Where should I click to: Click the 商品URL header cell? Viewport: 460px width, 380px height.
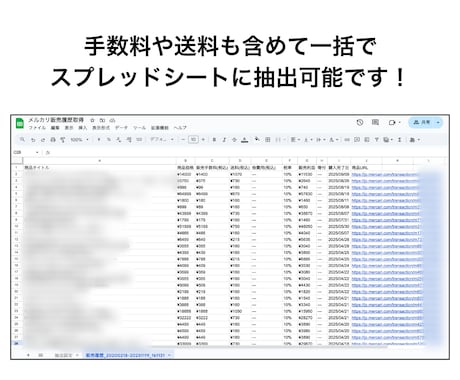coord(367,168)
